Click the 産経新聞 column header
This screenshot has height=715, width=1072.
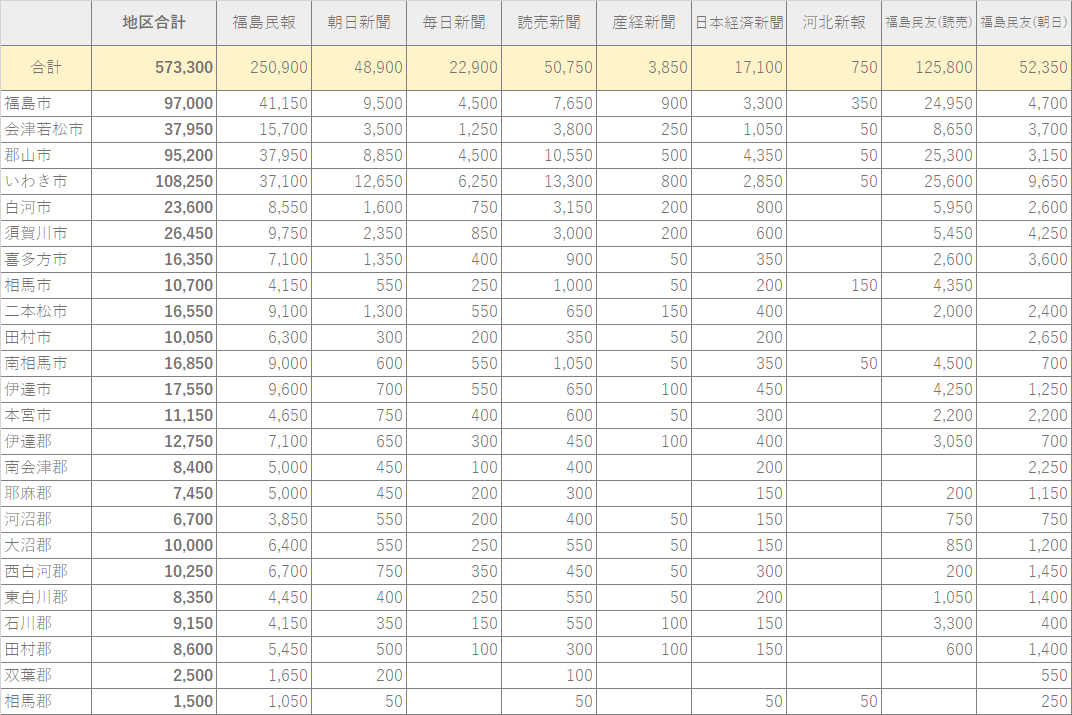(x=644, y=23)
